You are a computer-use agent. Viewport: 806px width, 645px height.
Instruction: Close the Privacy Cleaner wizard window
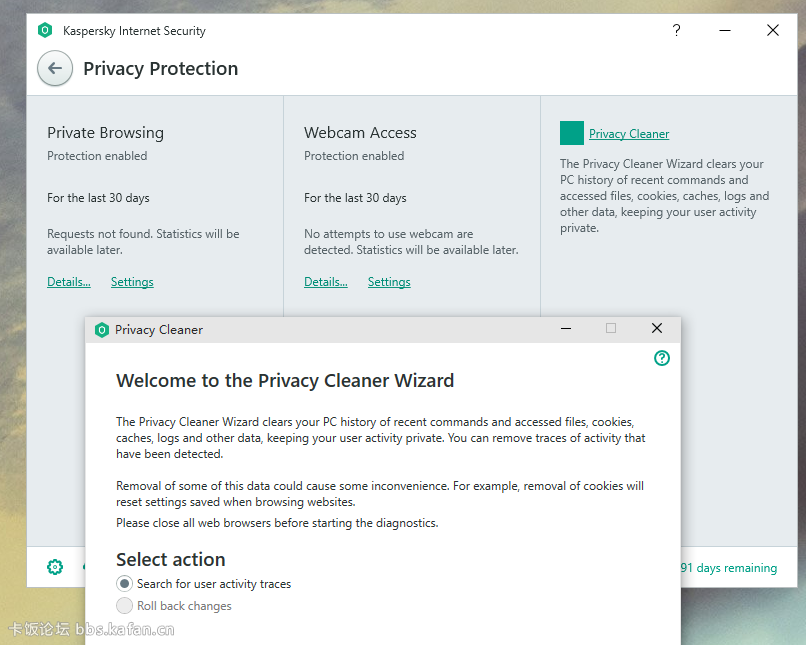click(656, 328)
